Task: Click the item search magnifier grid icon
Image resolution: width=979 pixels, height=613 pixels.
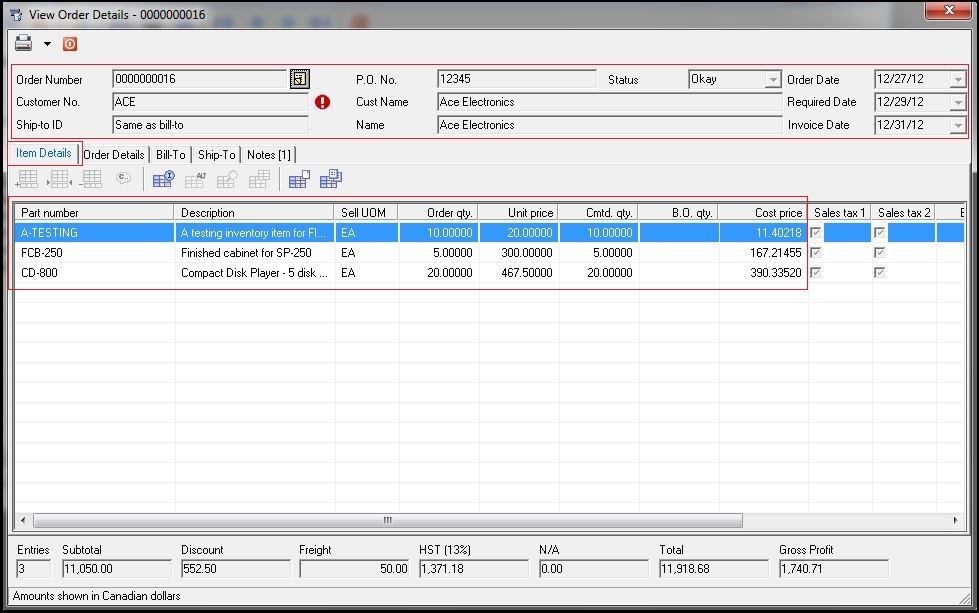Action: click(x=227, y=179)
